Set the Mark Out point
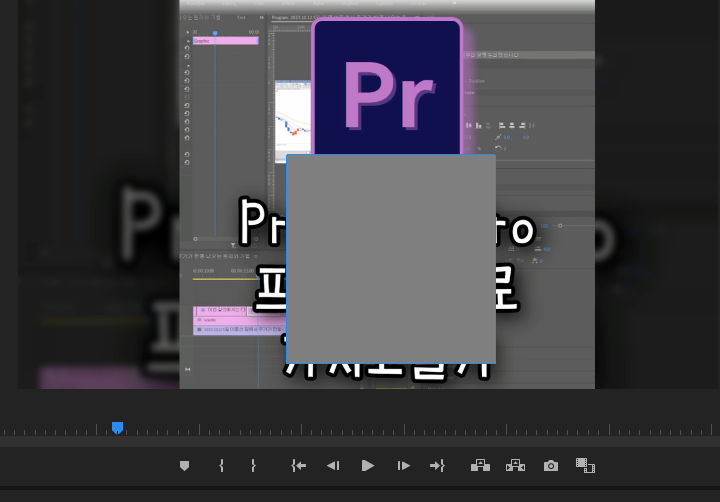The width and height of the screenshot is (720, 502). (253, 466)
